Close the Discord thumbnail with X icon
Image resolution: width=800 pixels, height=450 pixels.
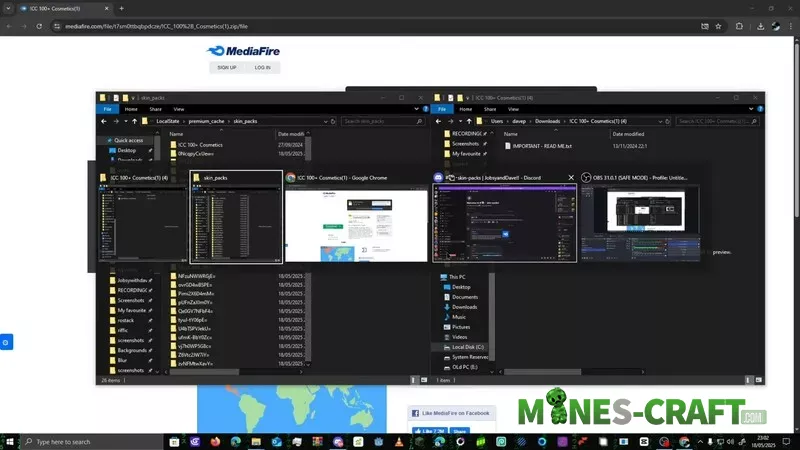(571, 177)
